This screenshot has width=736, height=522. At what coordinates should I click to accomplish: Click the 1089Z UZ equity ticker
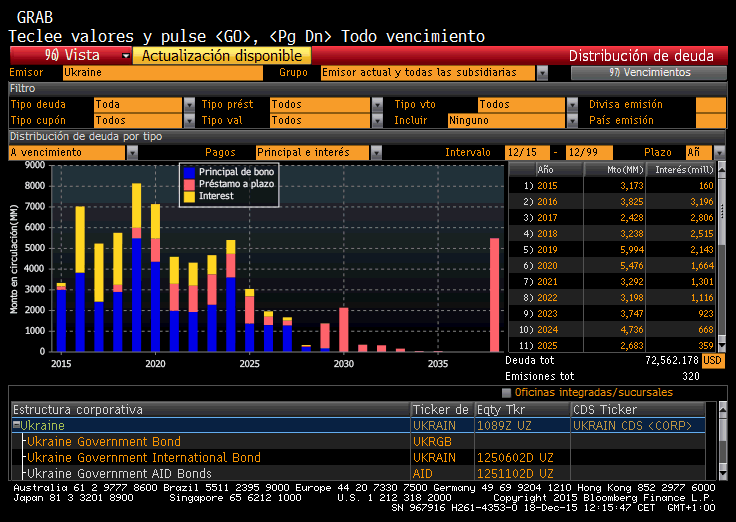504,426
